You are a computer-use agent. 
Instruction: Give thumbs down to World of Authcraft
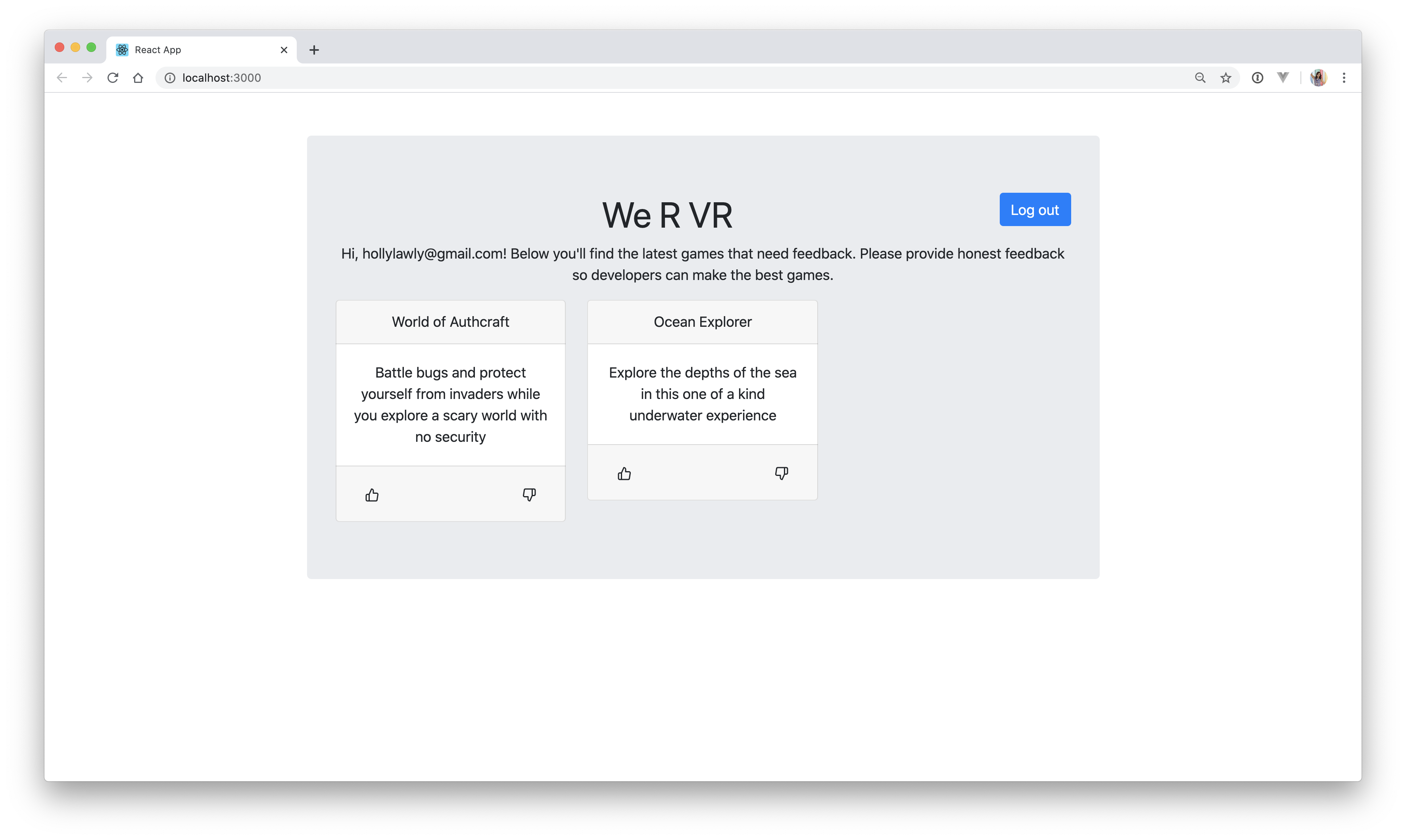tap(529, 495)
